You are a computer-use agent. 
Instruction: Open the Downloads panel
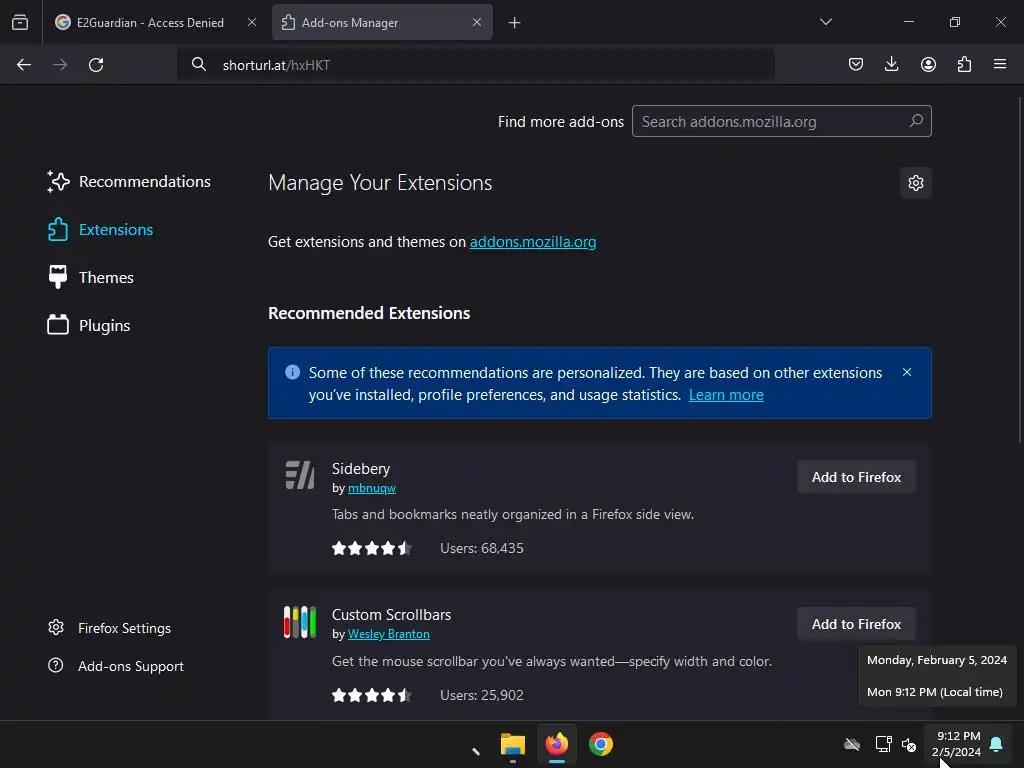tap(891, 64)
